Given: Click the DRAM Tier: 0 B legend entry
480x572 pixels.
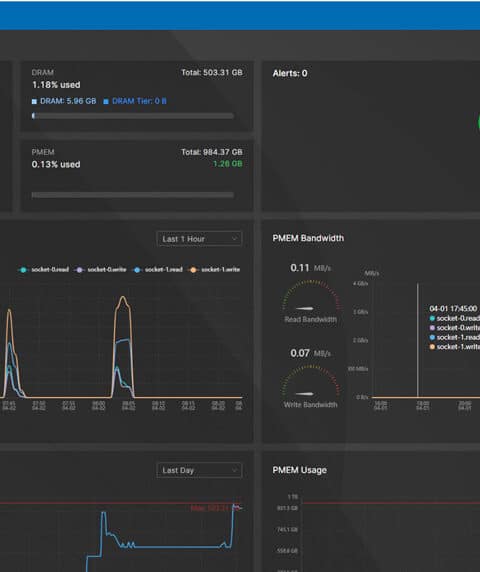Looking at the screenshot, I should (135, 101).
